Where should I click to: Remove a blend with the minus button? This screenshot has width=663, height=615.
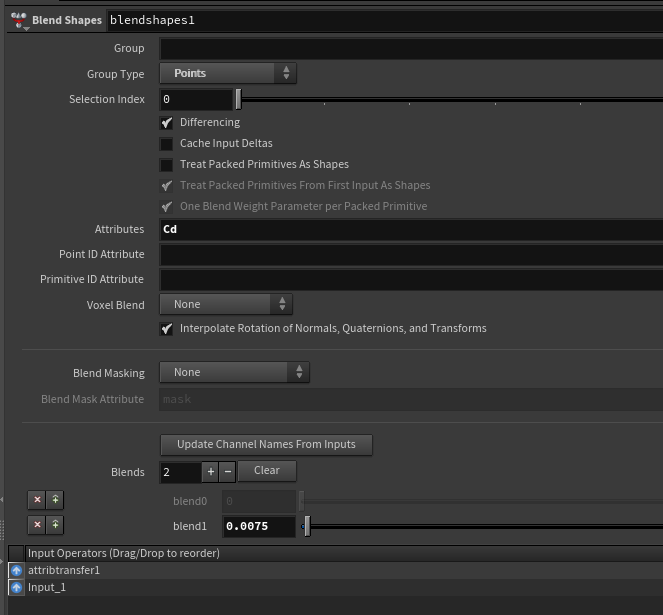(227, 471)
